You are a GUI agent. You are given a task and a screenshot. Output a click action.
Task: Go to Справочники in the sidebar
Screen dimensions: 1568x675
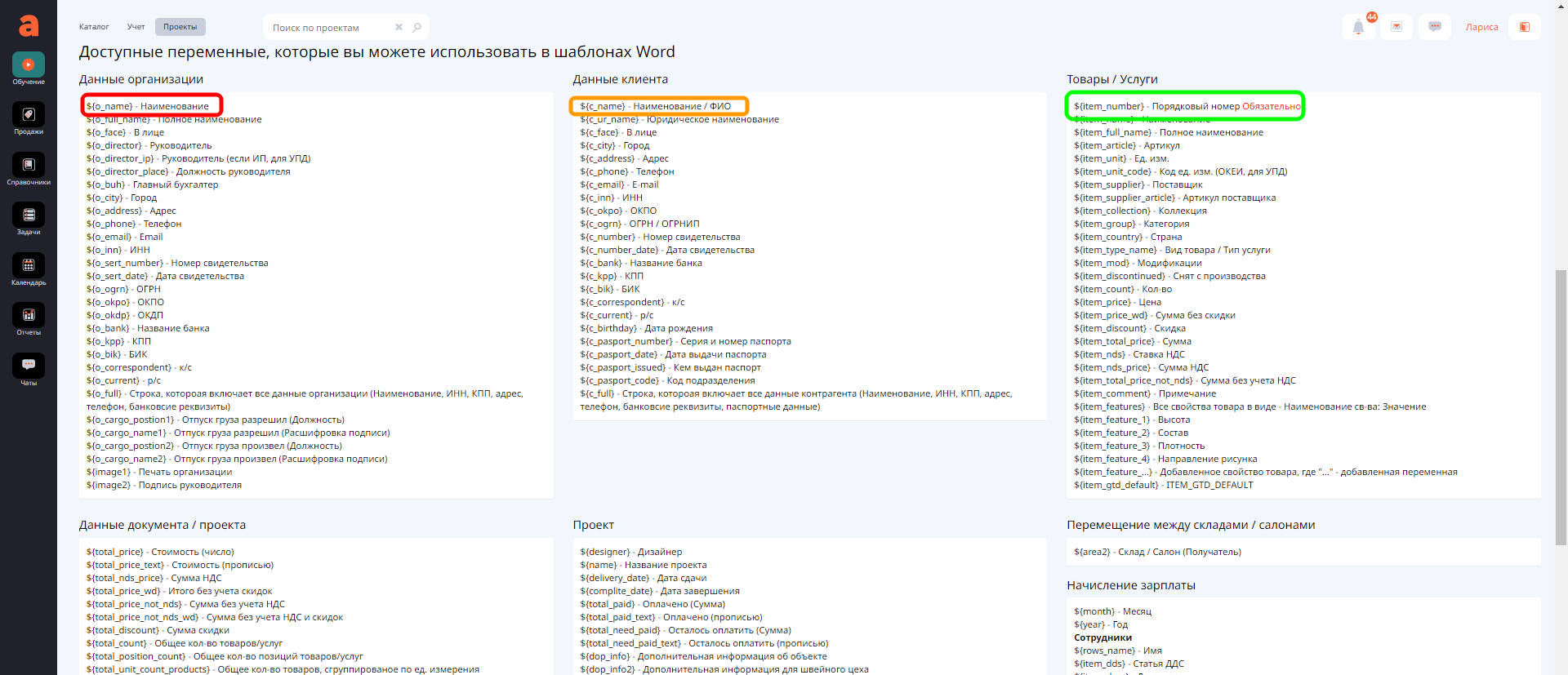pos(29,166)
